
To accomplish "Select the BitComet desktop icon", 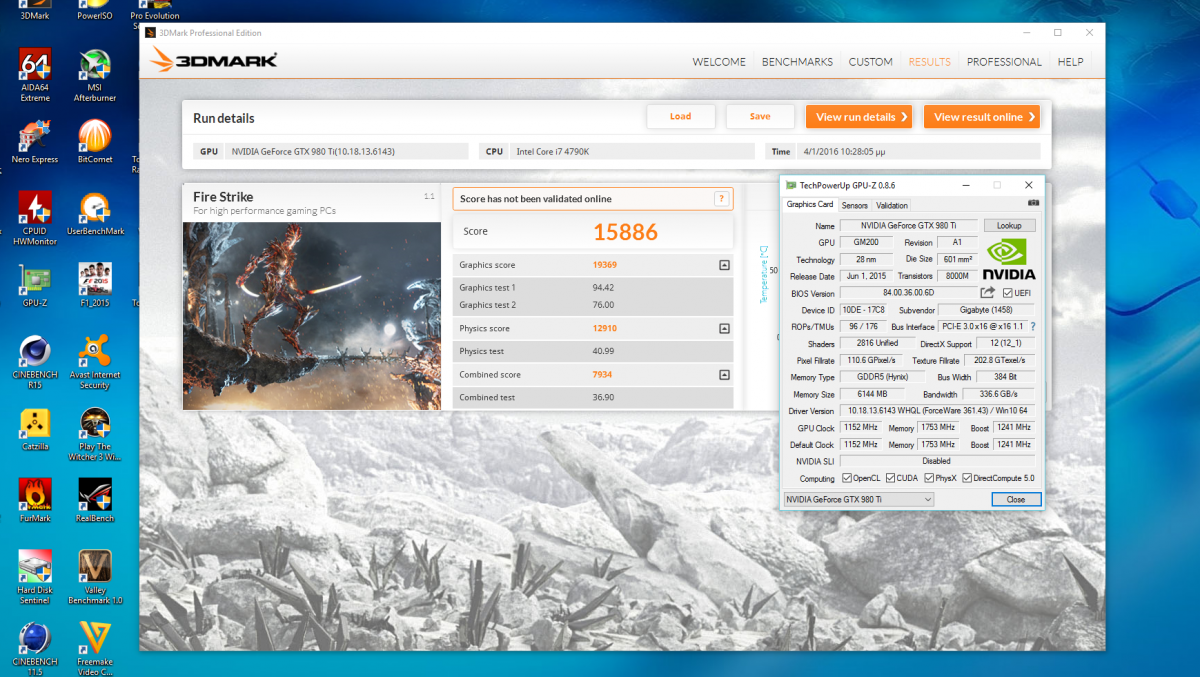I will pyautogui.click(x=95, y=142).
